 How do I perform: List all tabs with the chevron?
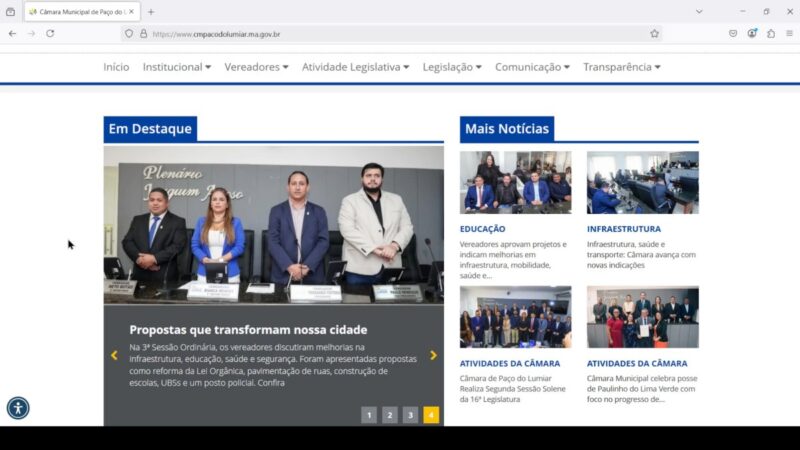tap(699, 12)
